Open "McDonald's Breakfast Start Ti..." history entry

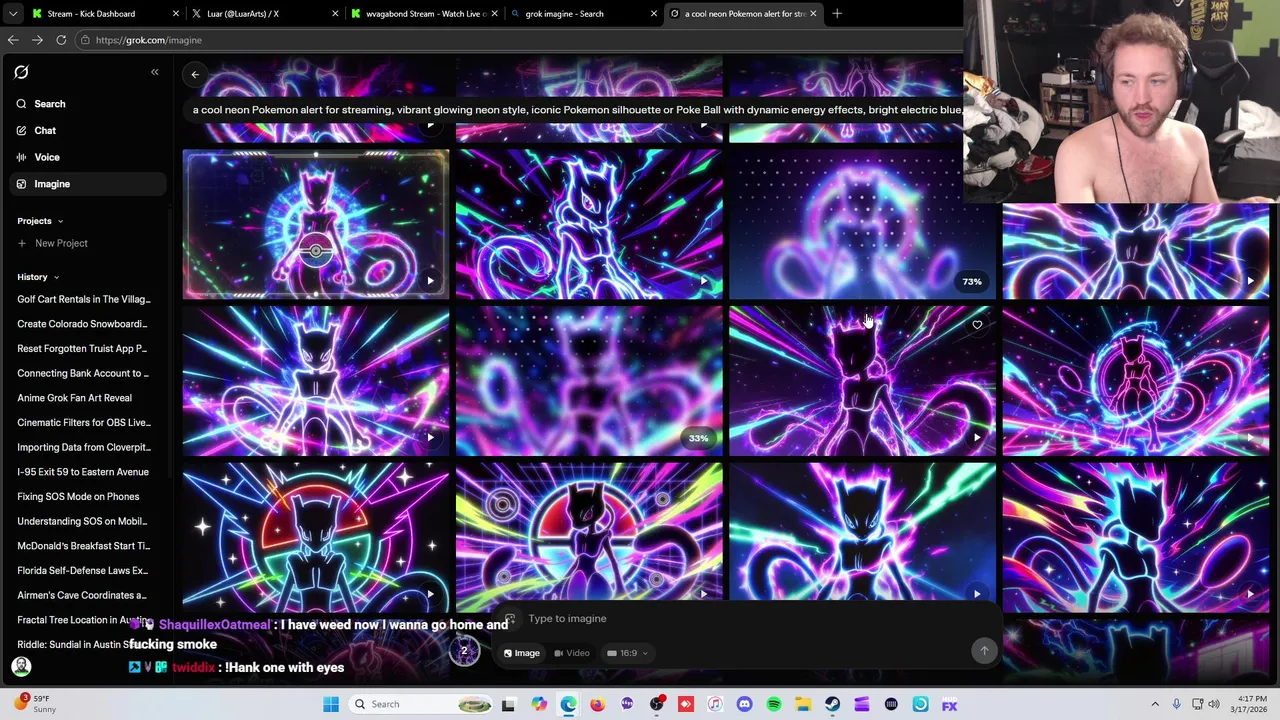coord(84,546)
